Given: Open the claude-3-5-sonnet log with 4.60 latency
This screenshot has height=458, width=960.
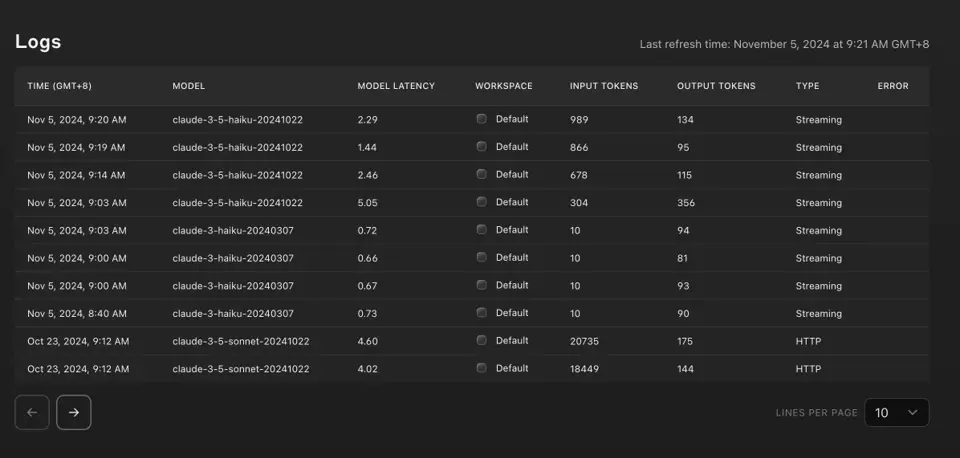Looking at the screenshot, I should [x=471, y=341].
